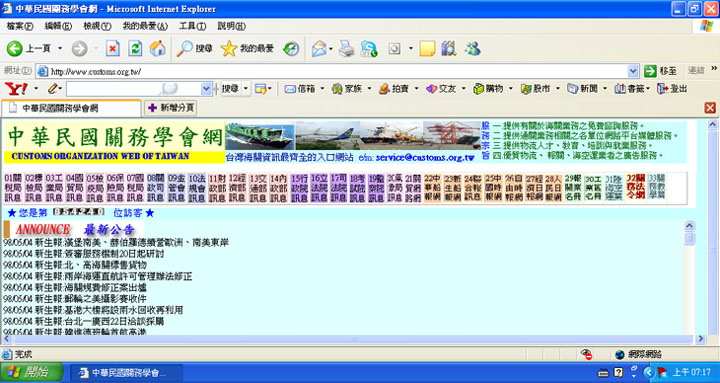Click the Yahoo toolbar 搜尋 button
Screen dimensions: 720x383
[231, 89]
